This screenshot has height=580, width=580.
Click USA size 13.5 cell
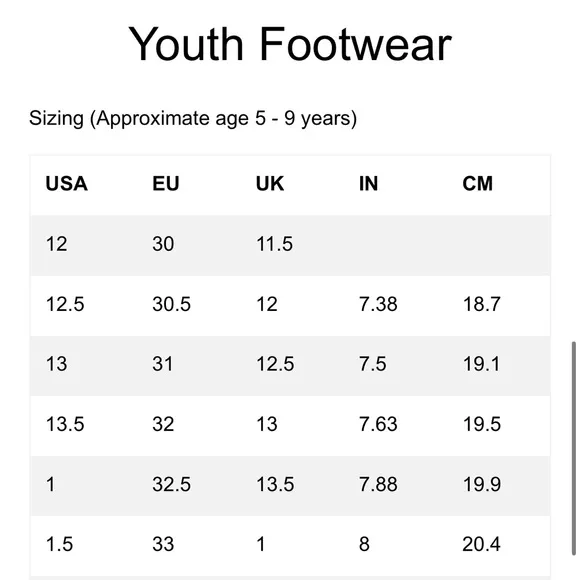pos(65,424)
